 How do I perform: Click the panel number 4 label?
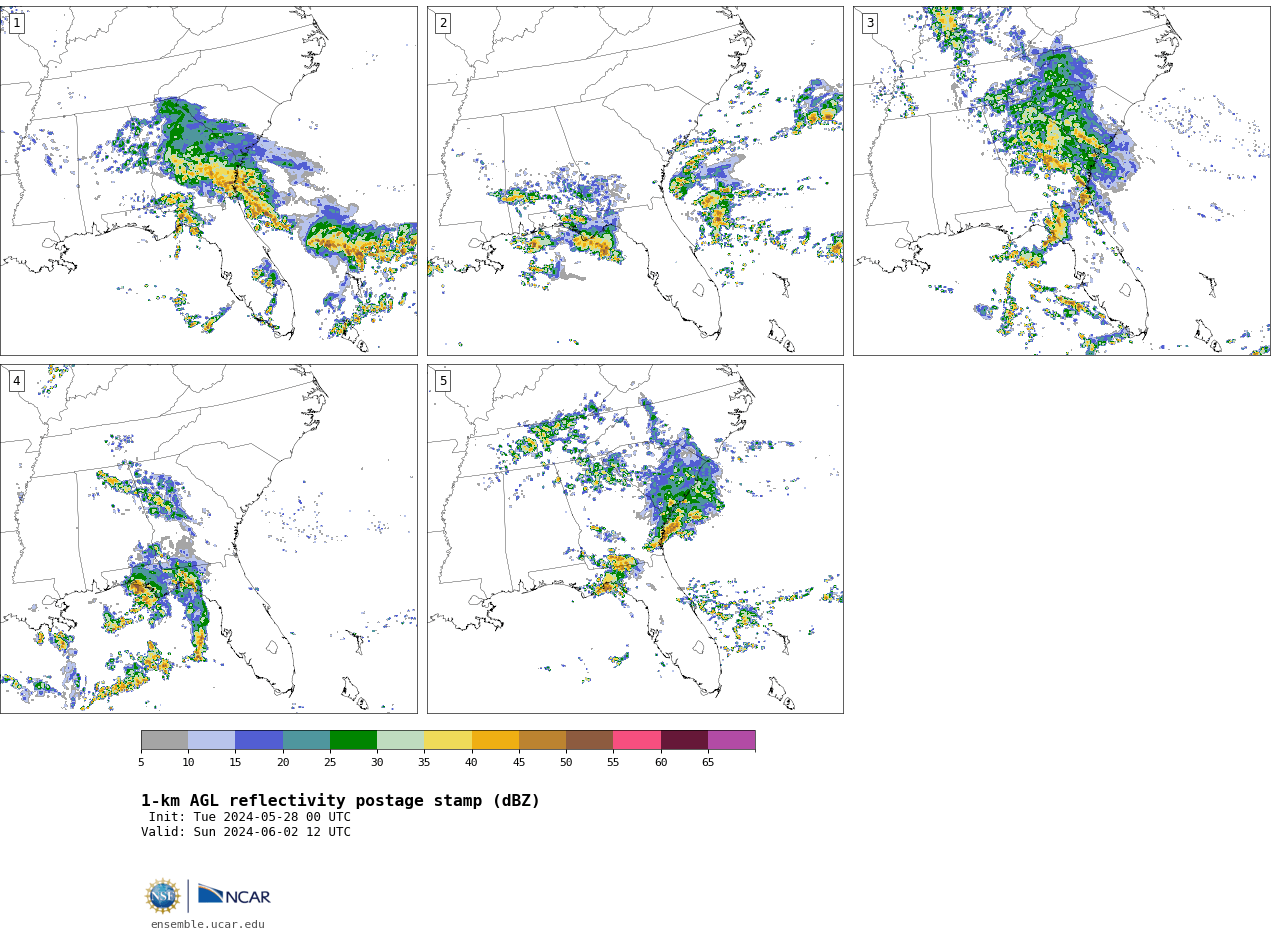point(16,381)
